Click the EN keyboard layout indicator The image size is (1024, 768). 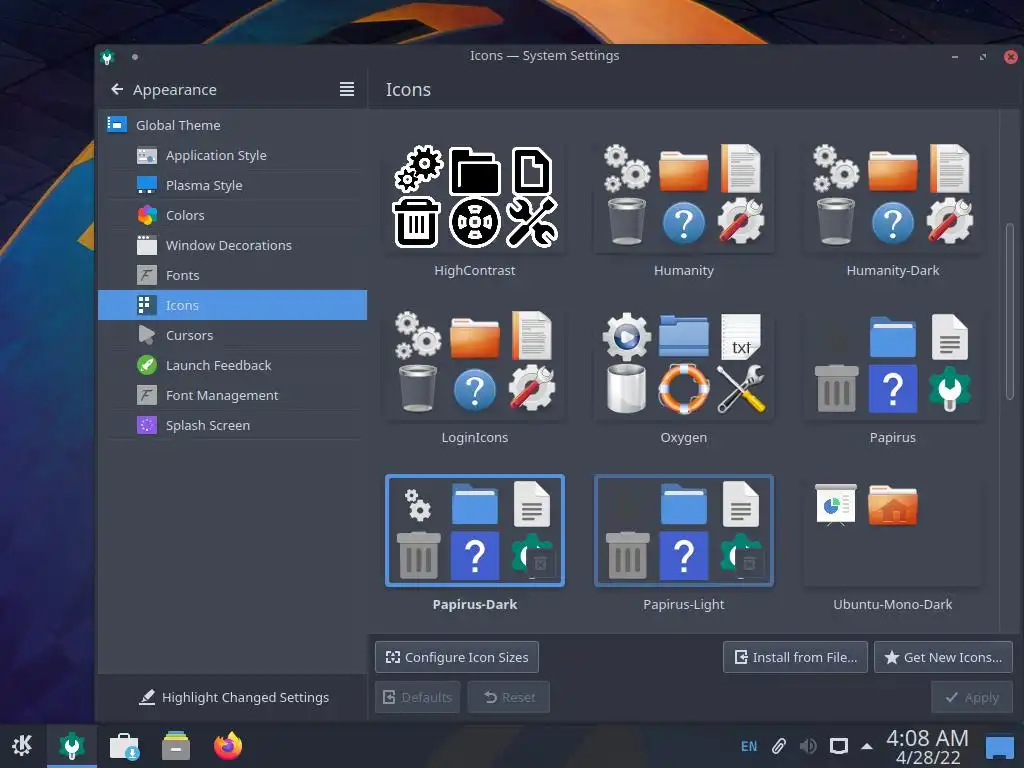(749, 746)
